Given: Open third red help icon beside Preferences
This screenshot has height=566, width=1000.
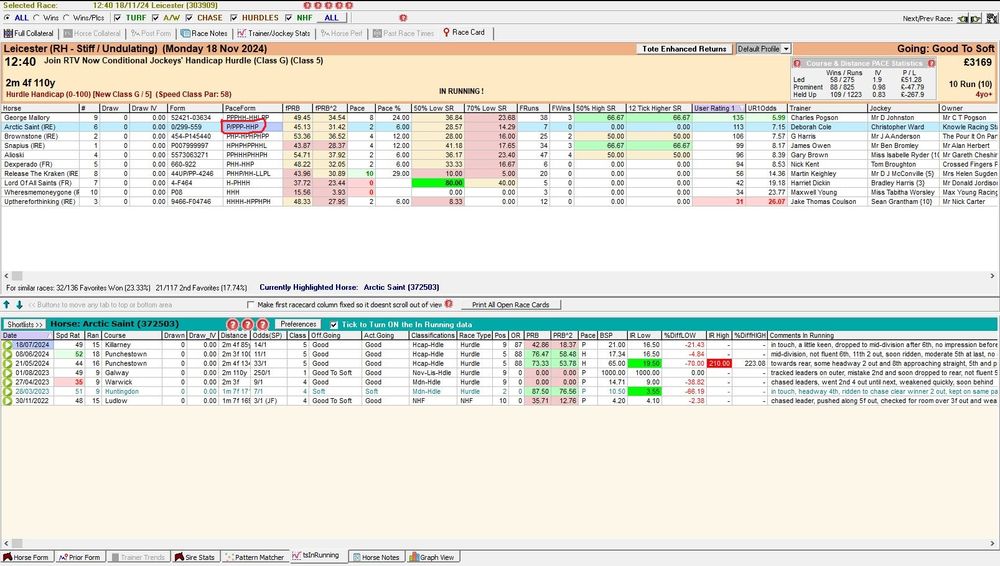Looking at the screenshot, I should tap(262, 325).
